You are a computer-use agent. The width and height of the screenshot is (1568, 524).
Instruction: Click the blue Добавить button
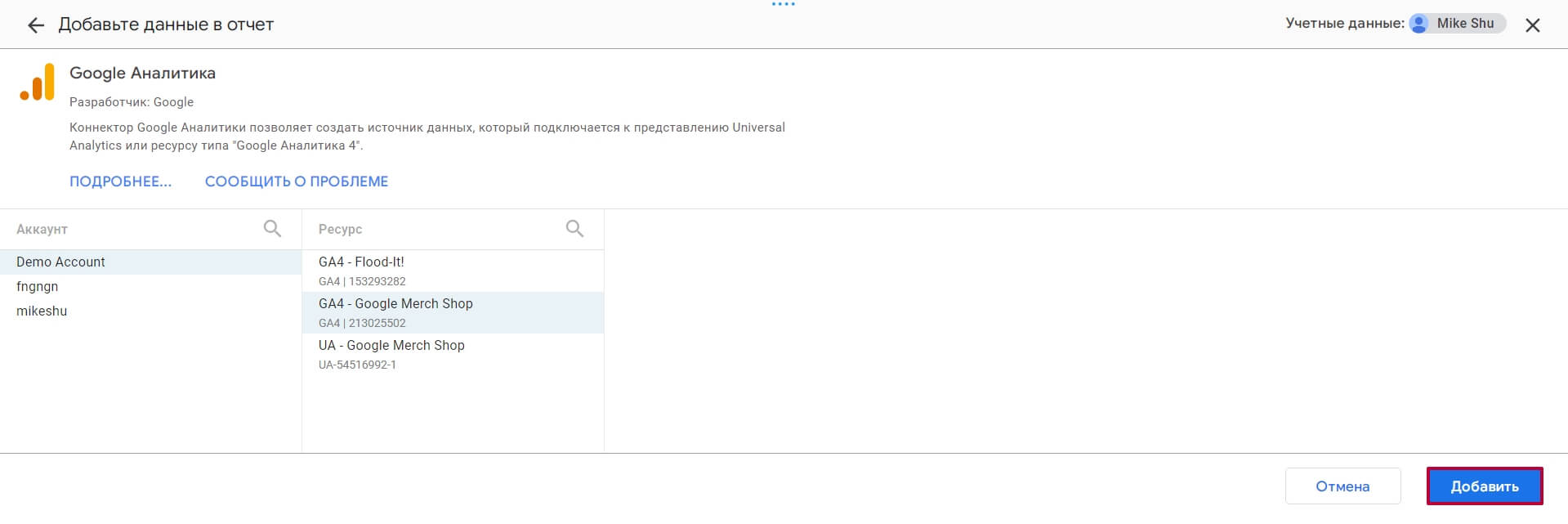(1485, 486)
